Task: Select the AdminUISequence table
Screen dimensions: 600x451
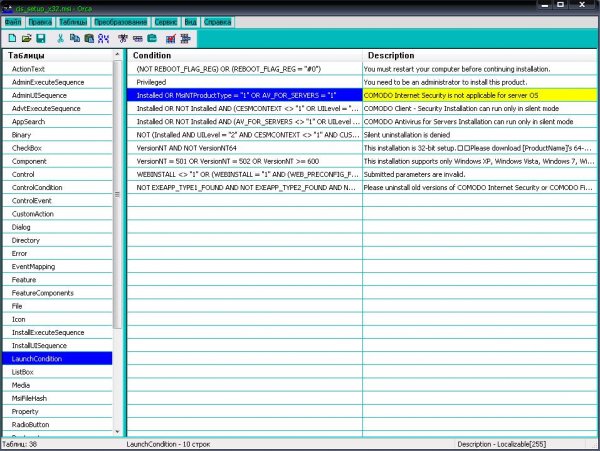Action: tap(57, 95)
